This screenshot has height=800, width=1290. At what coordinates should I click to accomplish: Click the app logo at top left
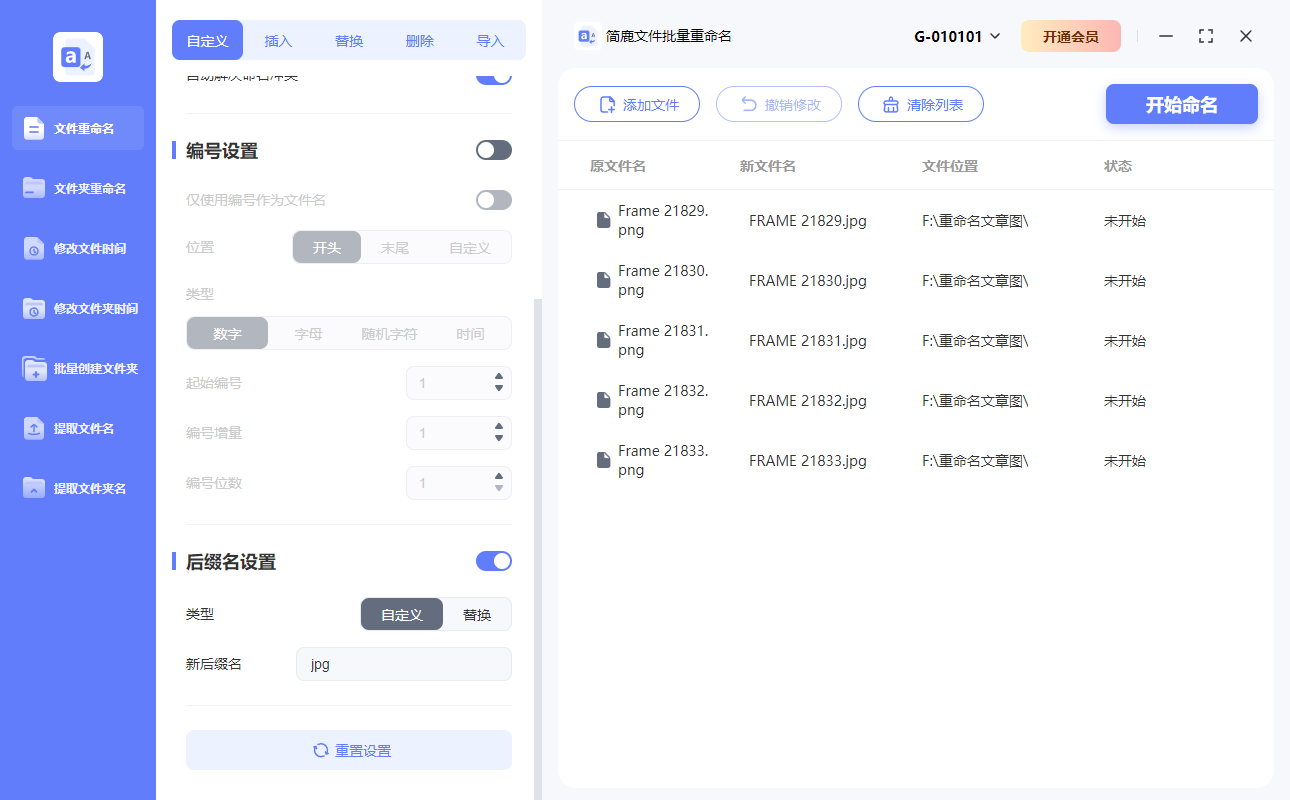pos(77,56)
